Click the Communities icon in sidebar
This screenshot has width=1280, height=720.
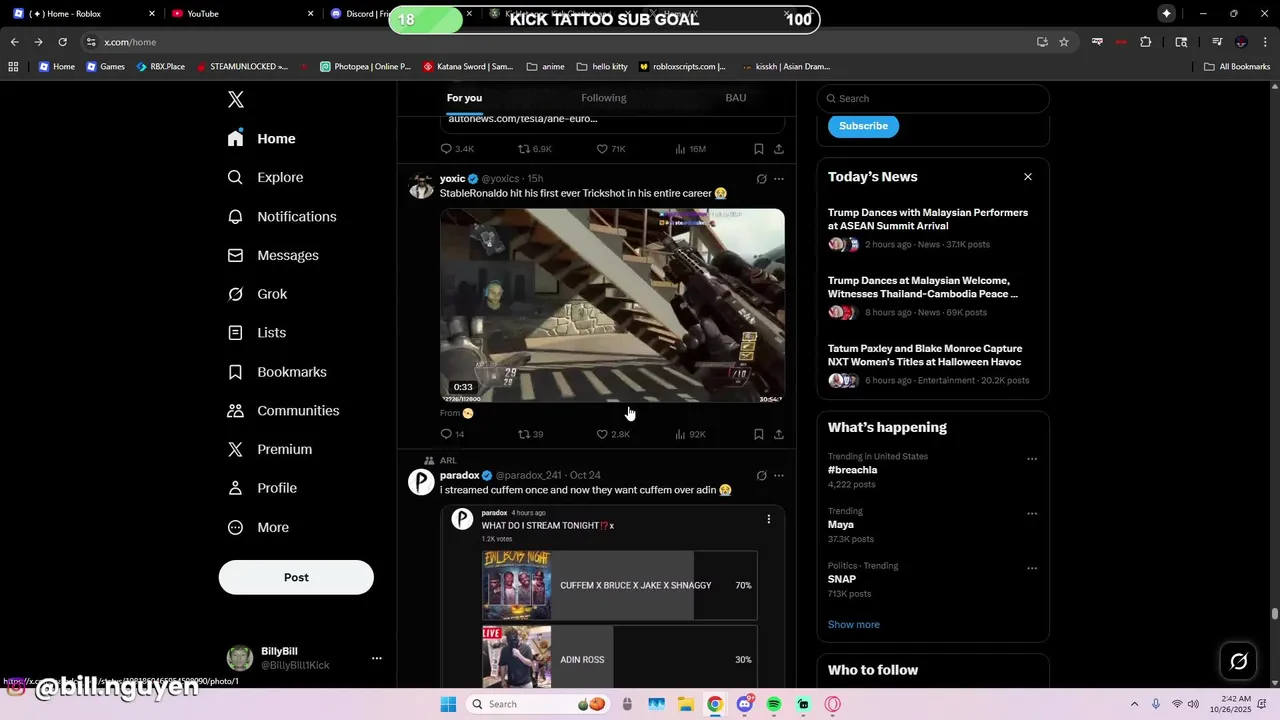pos(236,411)
